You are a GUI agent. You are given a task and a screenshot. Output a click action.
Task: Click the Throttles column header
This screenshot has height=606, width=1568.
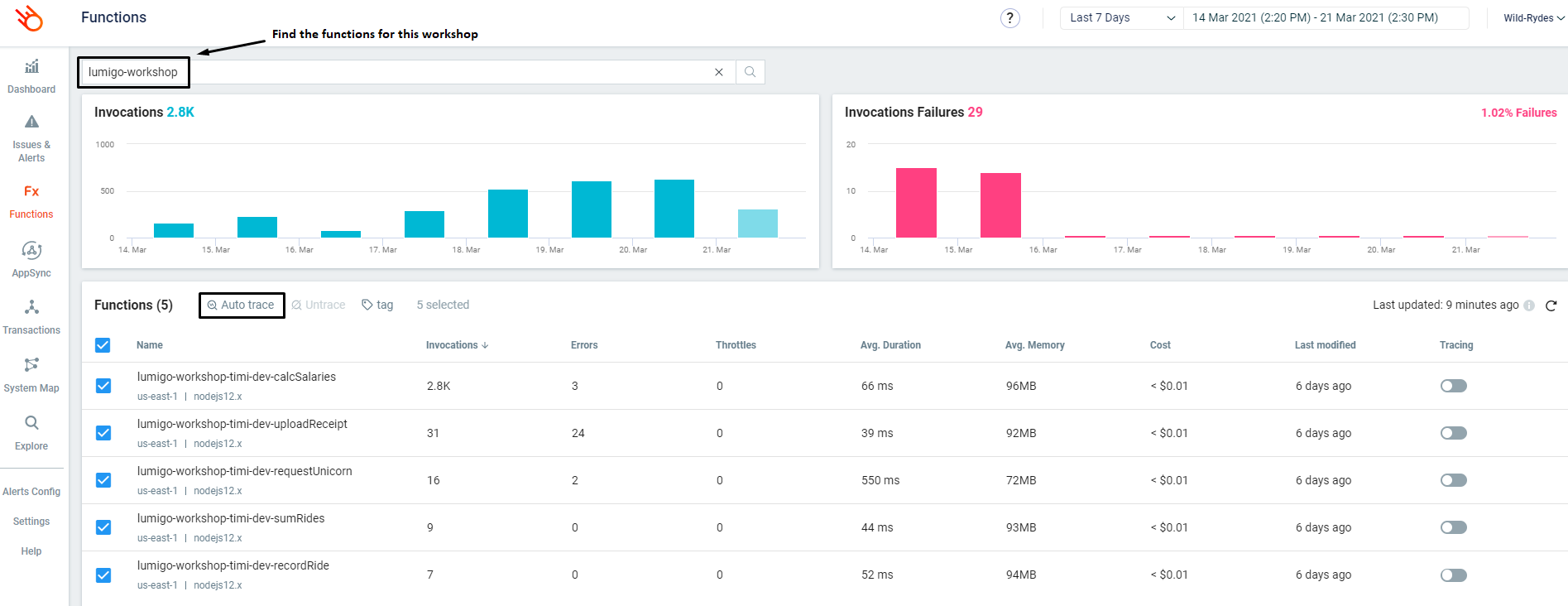[736, 345]
